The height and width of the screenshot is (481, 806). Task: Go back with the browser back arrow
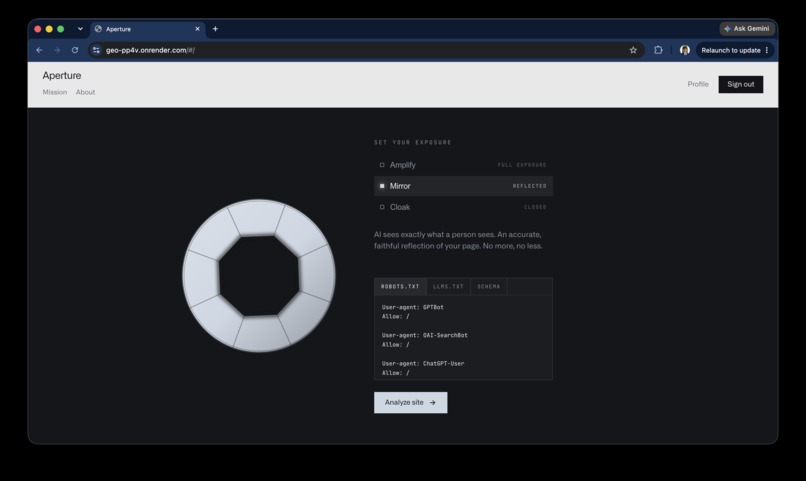(x=40, y=50)
